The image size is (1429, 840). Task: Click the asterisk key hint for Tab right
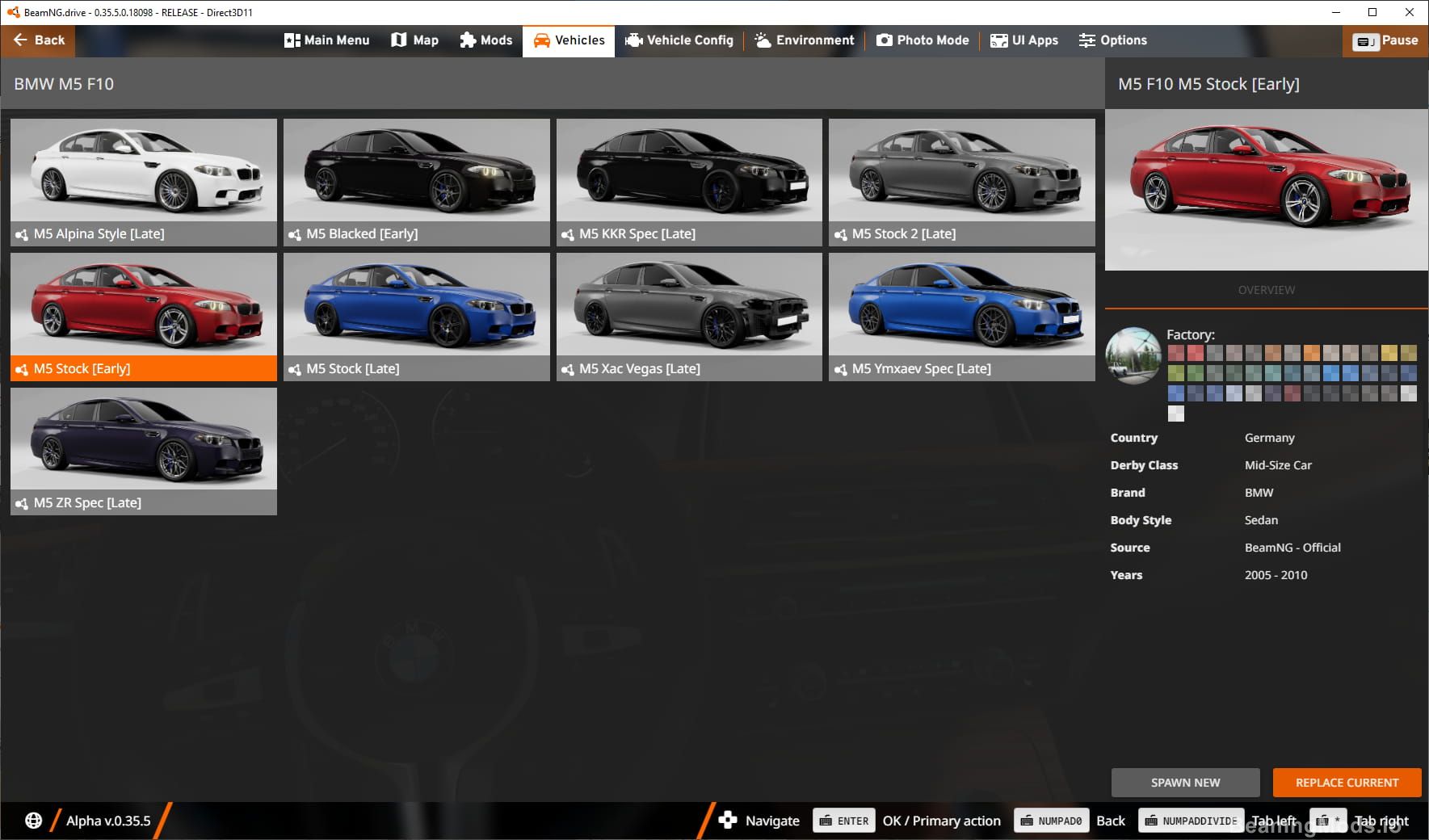point(1328,821)
